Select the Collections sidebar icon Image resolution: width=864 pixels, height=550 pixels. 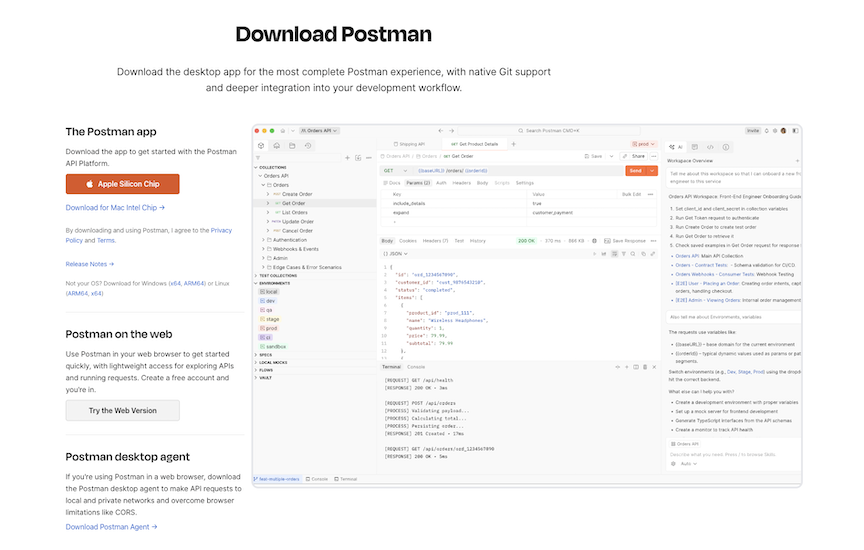261,145
